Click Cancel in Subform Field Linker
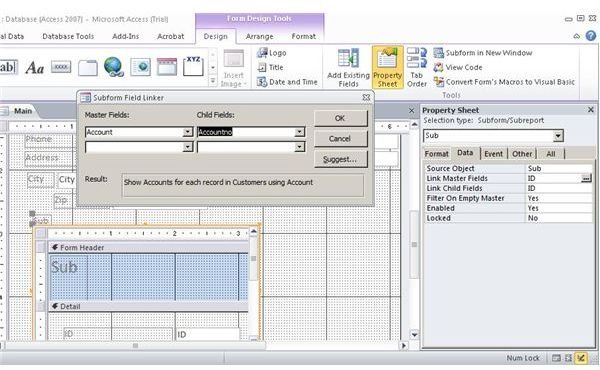 pyautogui.click(x=341, y=139)
